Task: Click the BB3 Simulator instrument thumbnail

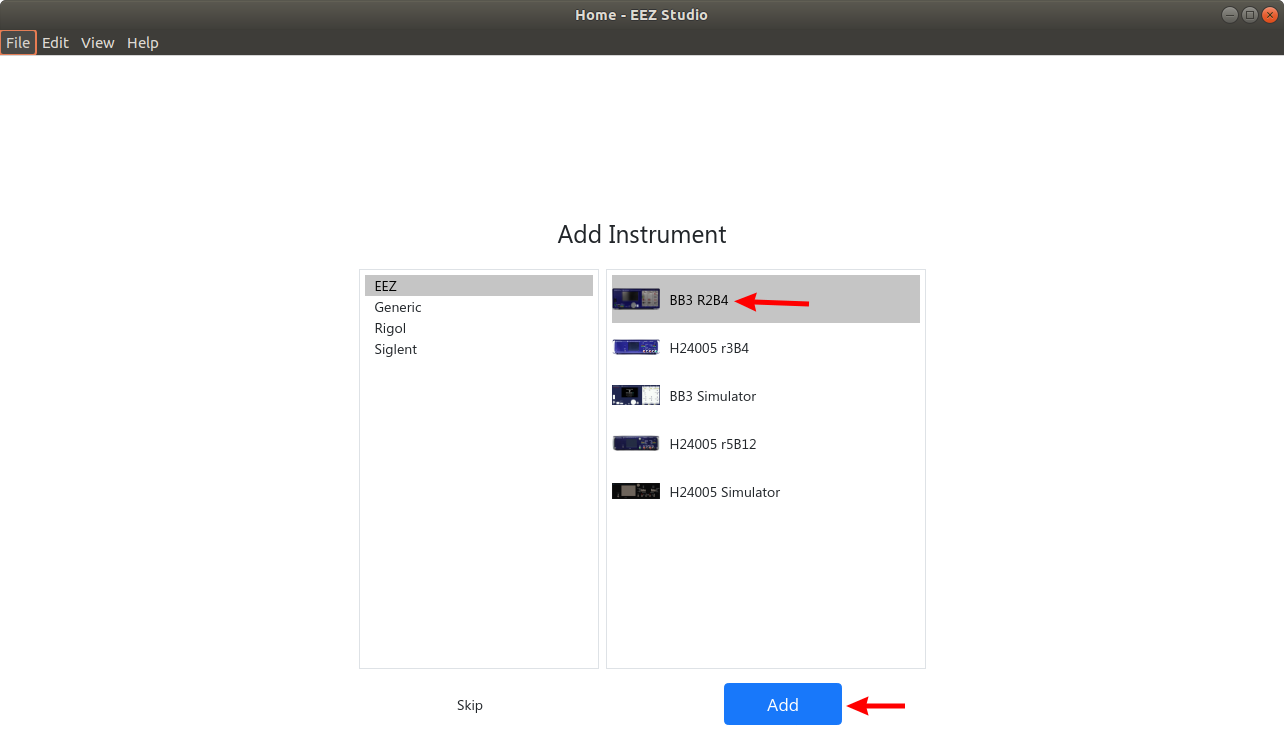Action: click(x=636, y=395)
